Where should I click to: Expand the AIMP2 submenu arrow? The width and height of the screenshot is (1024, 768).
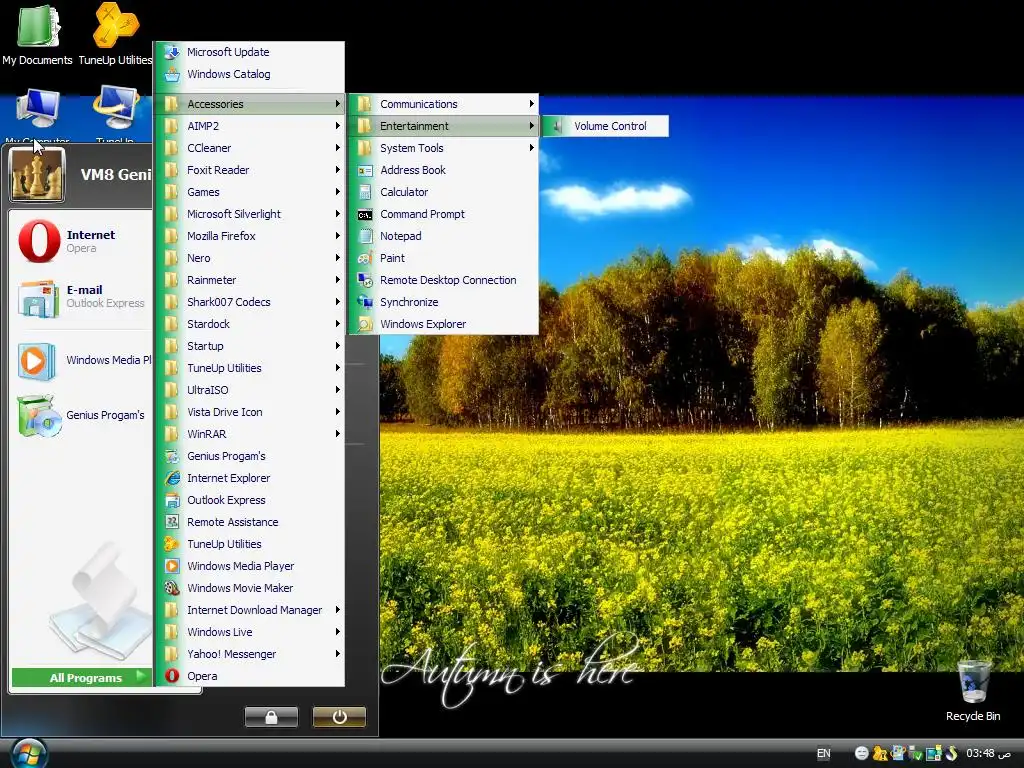338,126
